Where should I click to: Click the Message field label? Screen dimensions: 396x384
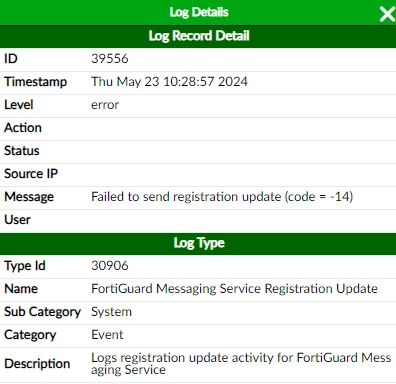(x=29, y=197)
